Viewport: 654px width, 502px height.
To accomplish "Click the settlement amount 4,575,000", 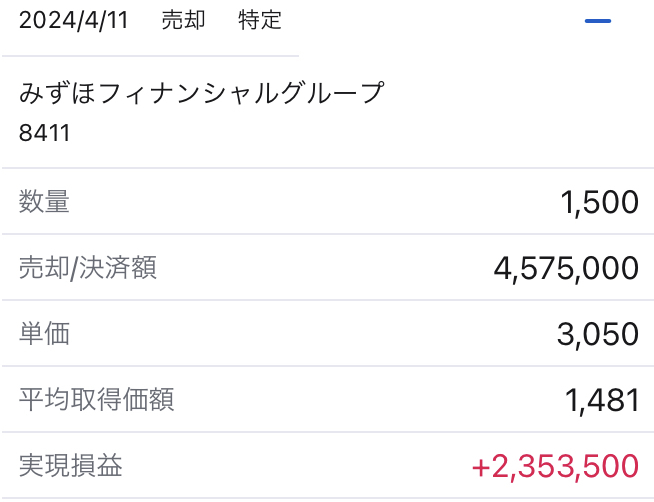I will [566, 268].
